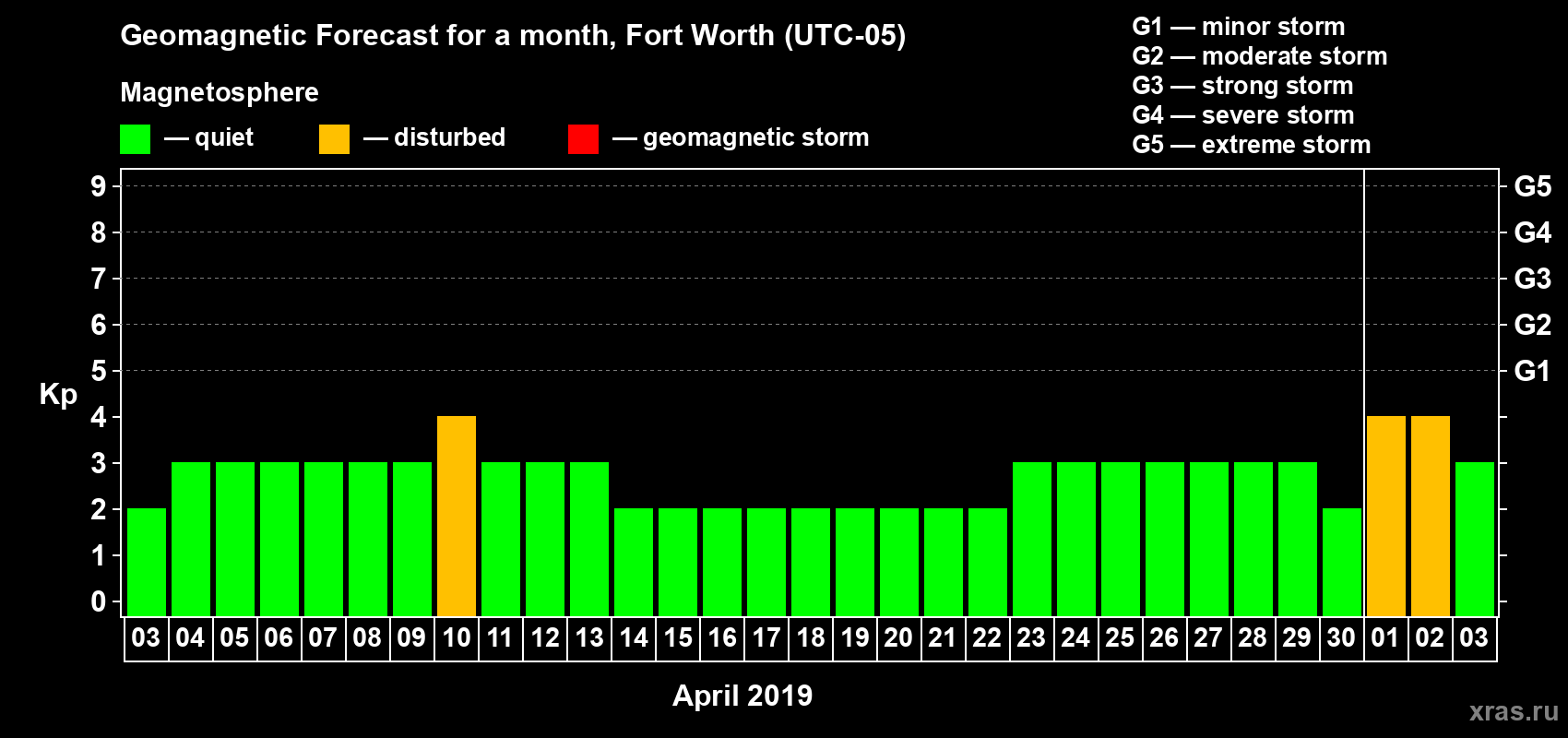Click the Kp axis value 7
The image size is (1568, 738).
(99, 279)
